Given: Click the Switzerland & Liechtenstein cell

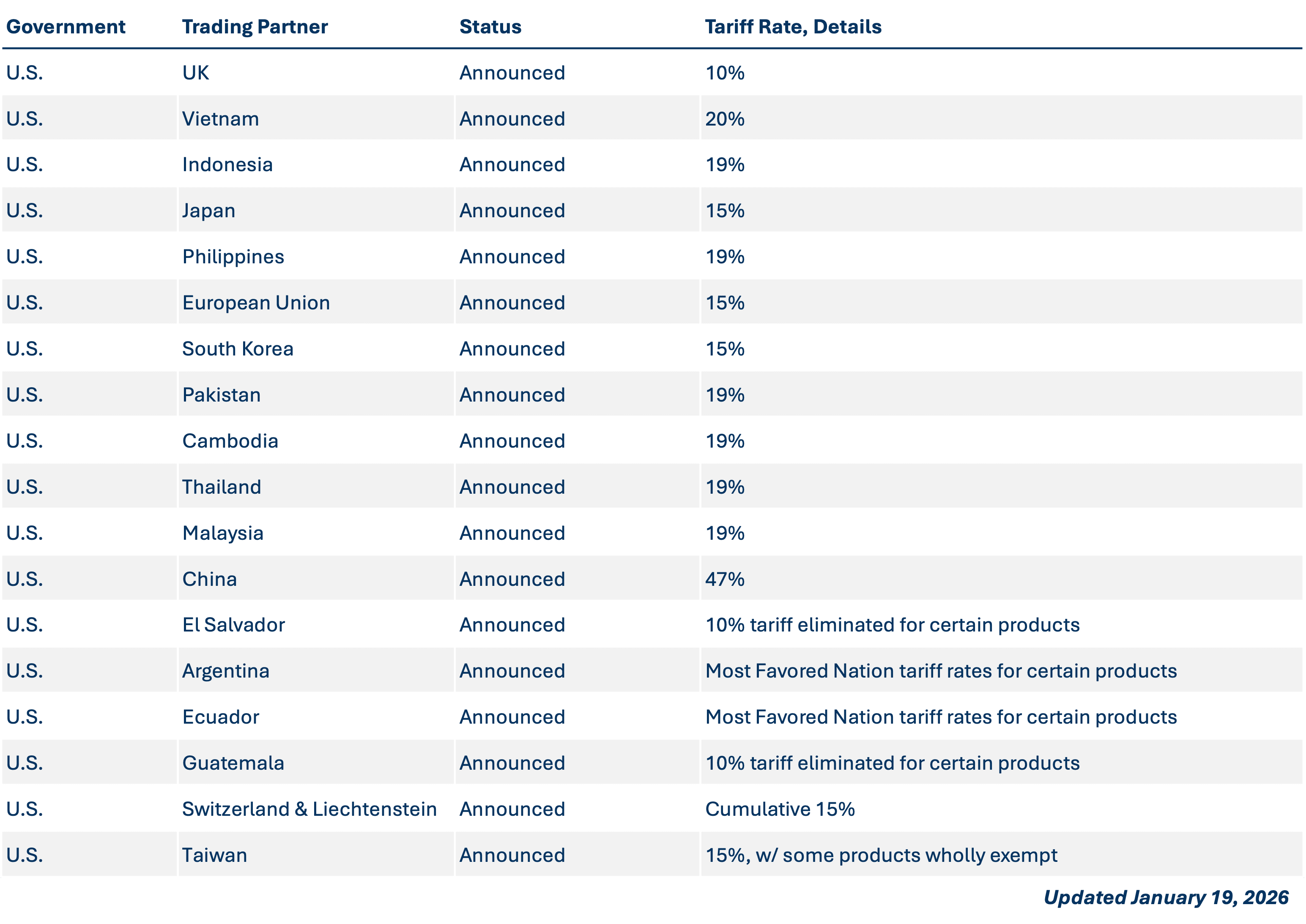Looking at the screenshot, I should coord(309,809).
